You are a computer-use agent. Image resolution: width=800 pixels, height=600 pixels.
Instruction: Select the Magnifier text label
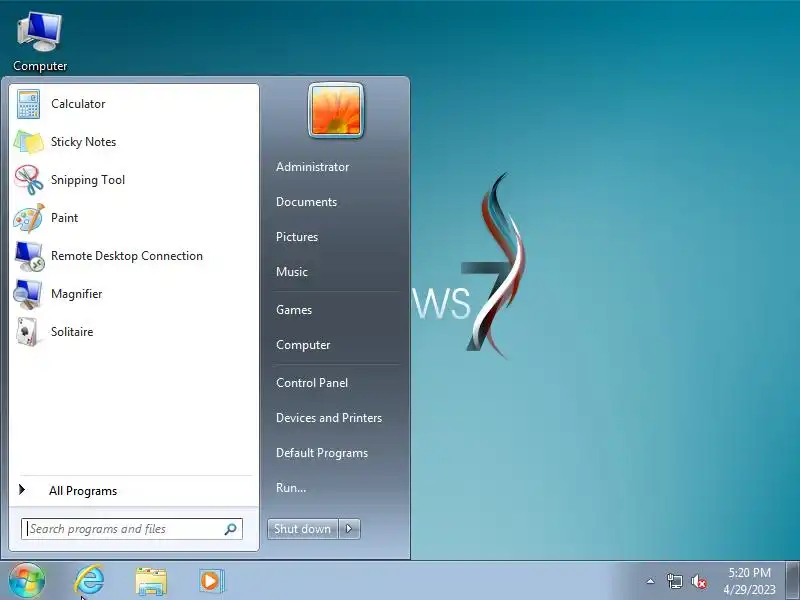pyautogui.click(x=77, y=294)
